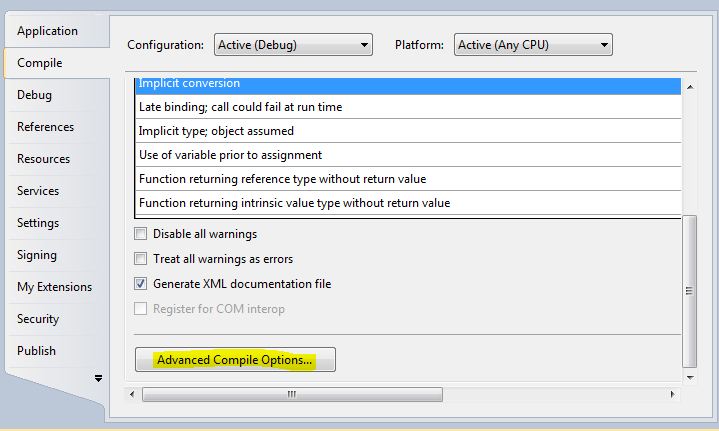Open Advanced Compile Options dialog
Viewport: 719px width, 431px height.
(235, 359)
